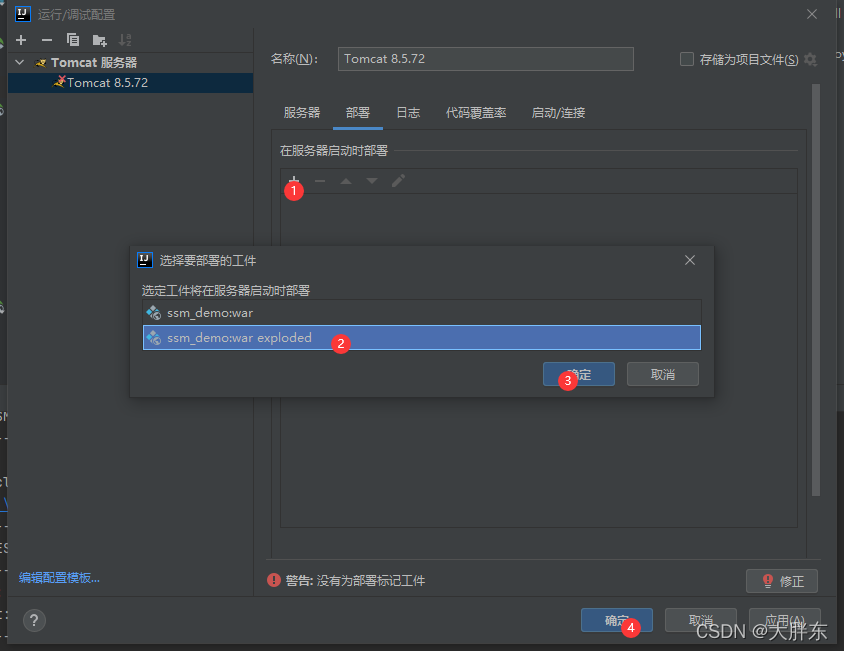Screen dimensions: 844x651
Task: Click the 修正 fix button
Action: [x=782, y=581]
